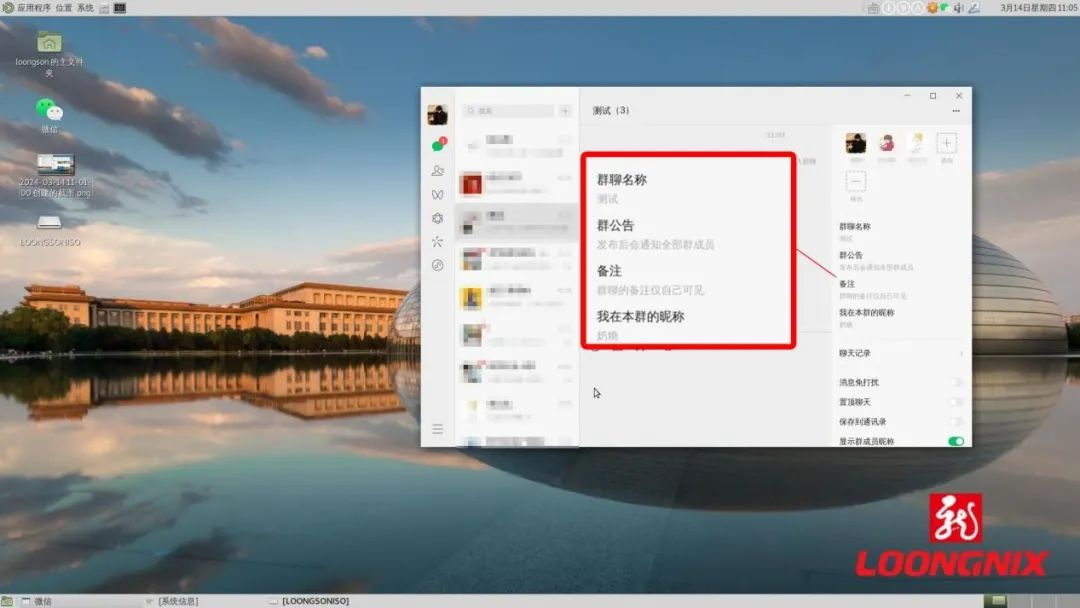Open the more options hamburger icon bottom left

[x=437, y=429]
